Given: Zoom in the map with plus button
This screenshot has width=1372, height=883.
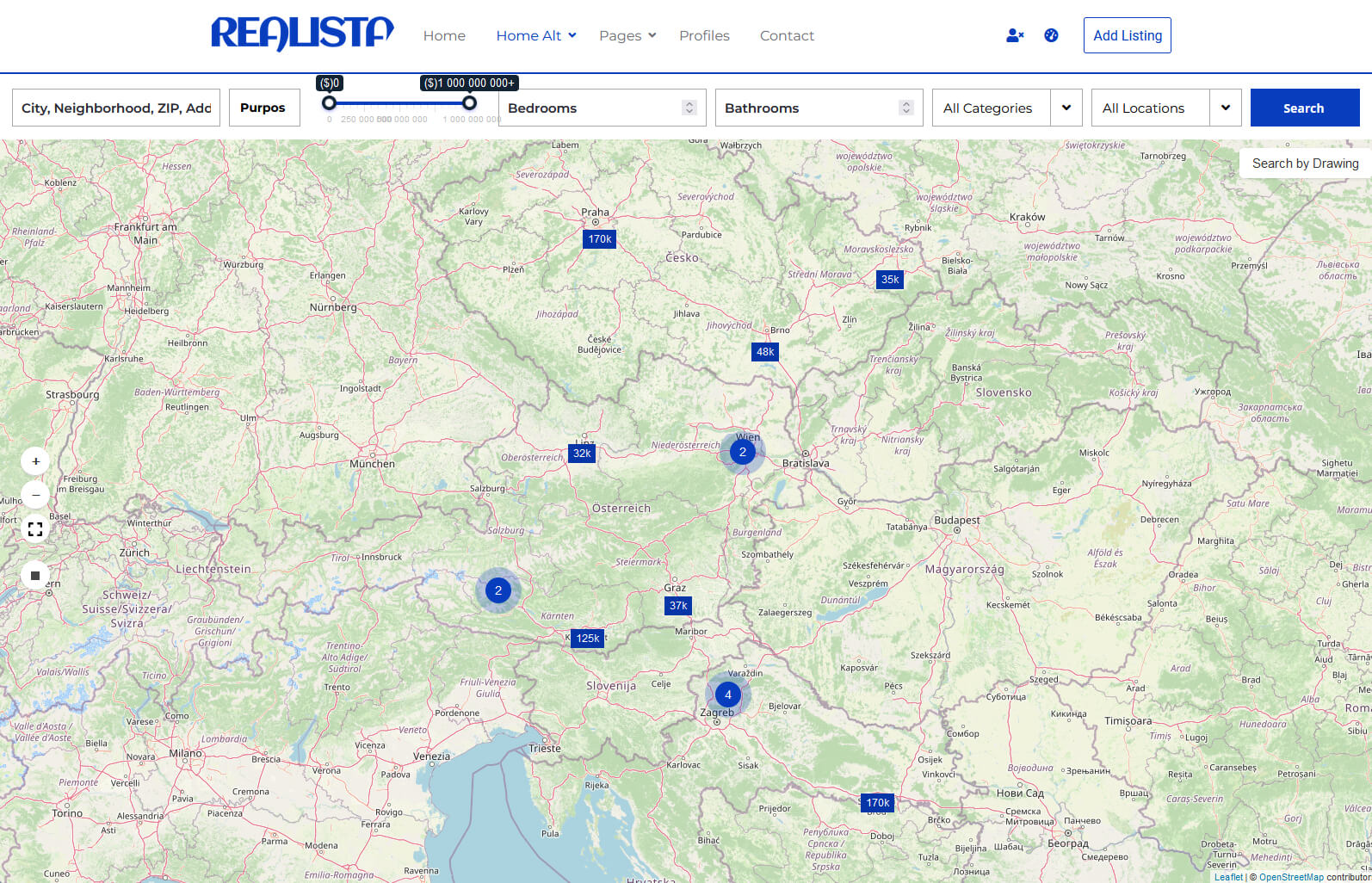Looking at the screenshot, I should click(35, 461).
